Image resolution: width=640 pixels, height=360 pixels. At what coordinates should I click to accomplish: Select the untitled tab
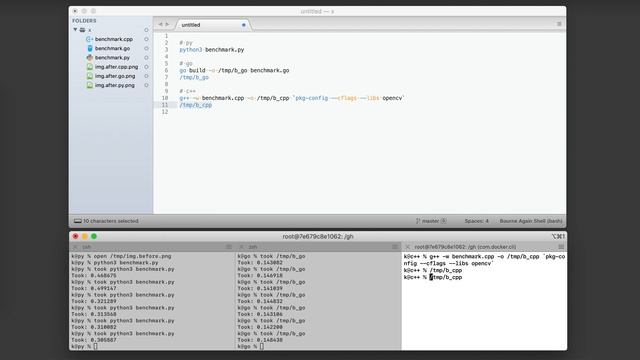tap(213, 25)
